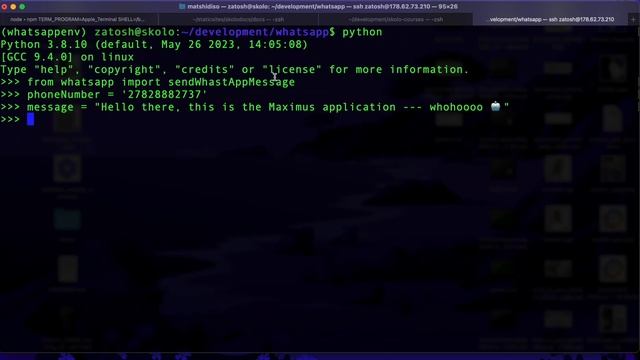Screen dimensions: 640x360
Task: Add a new terminal tab with plus button
Action: pyautogui.click(x=634, y=19)
